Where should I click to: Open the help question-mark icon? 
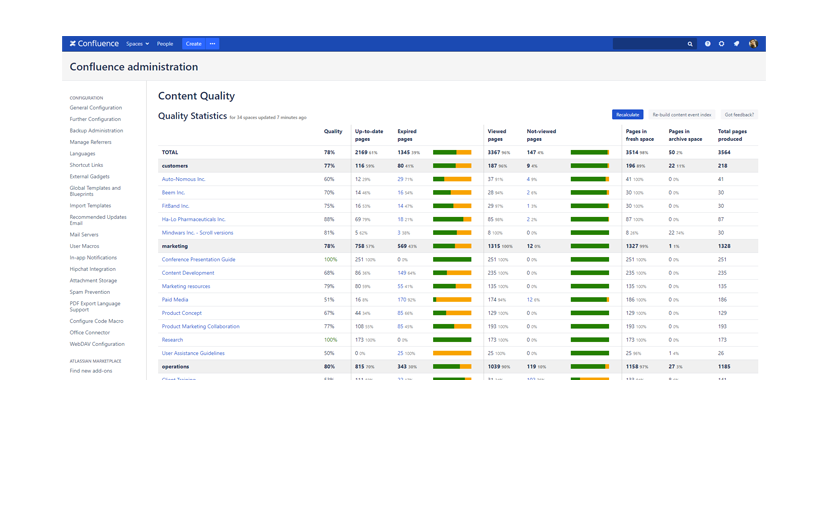[x=708, y=44]
